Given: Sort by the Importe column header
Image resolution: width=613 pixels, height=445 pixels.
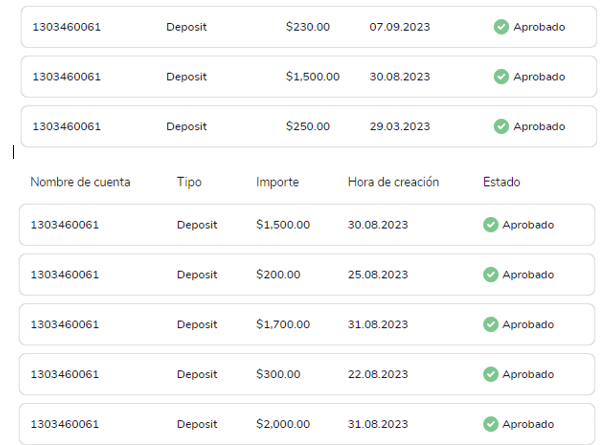Looking at the screenshot, I should [277, 182].
